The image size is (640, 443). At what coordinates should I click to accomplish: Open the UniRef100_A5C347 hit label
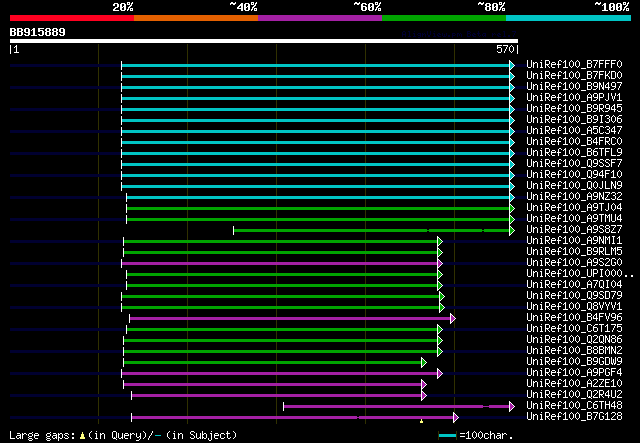(574, 131)
